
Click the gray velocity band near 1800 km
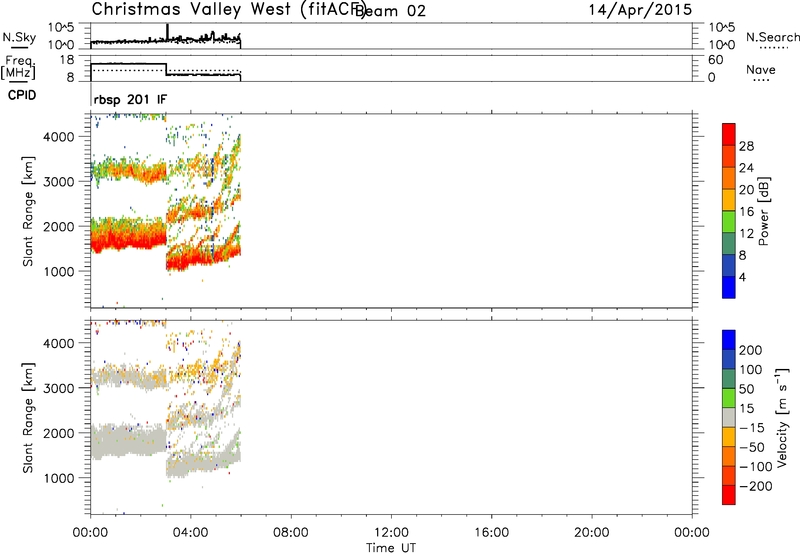[129, 440]
